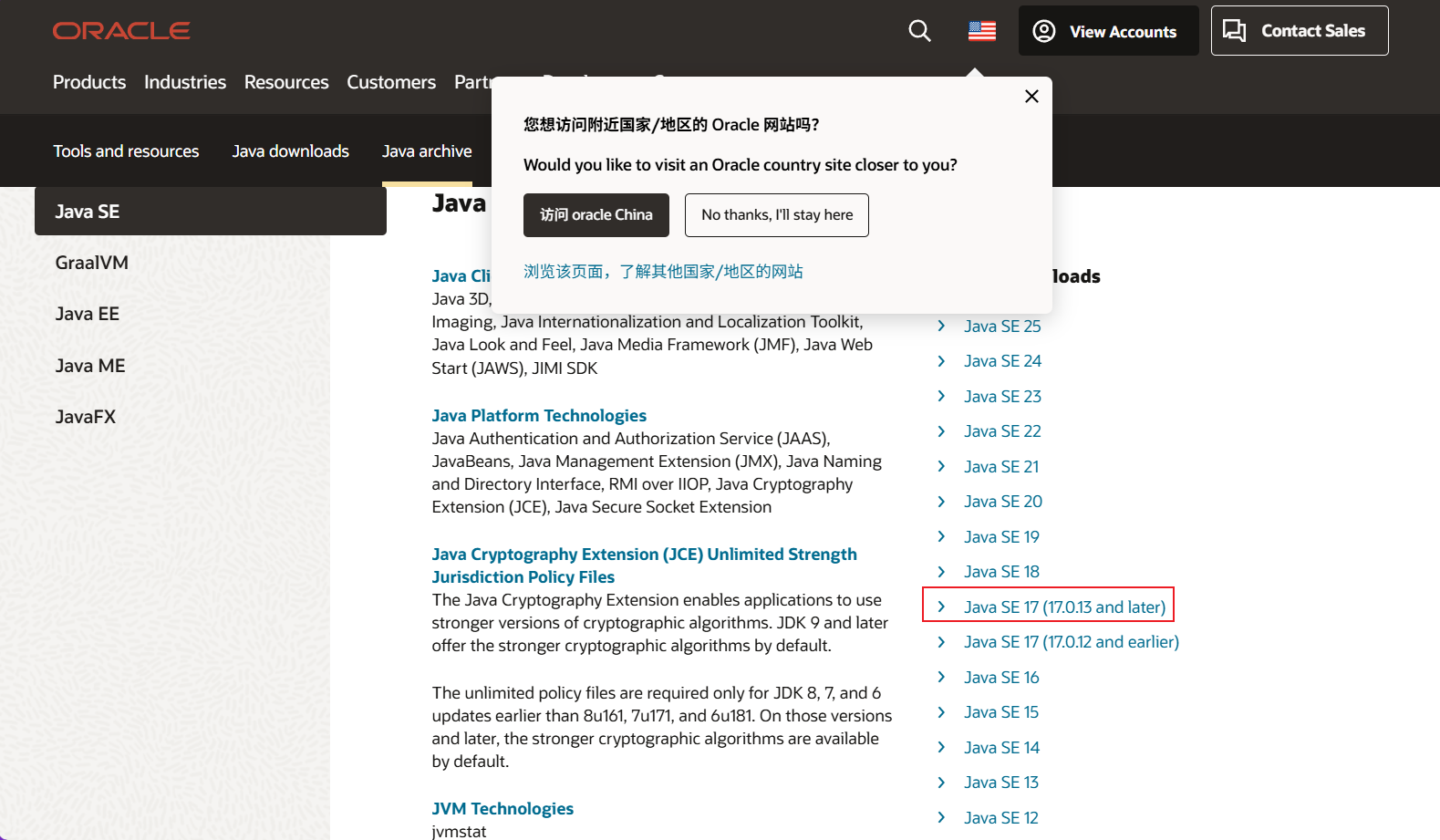Select GraalVM in the sidebar
1440x840 pixels.
[x=92, y=263]
